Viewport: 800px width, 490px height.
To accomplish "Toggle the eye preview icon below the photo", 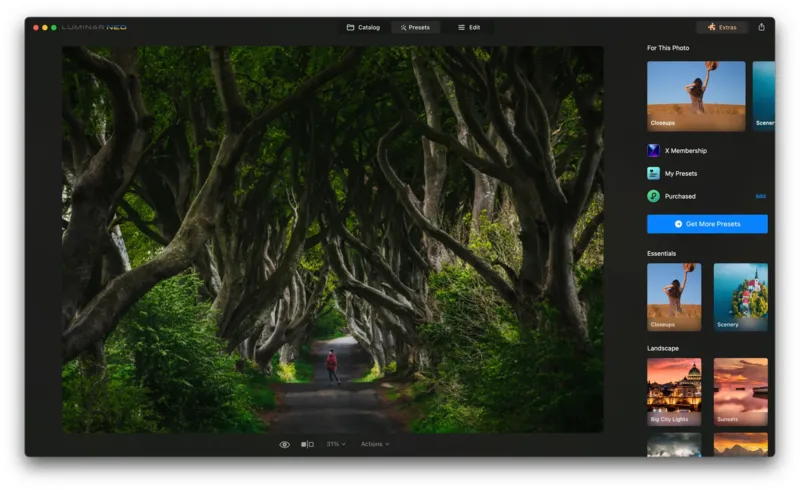I will (285, 444).
